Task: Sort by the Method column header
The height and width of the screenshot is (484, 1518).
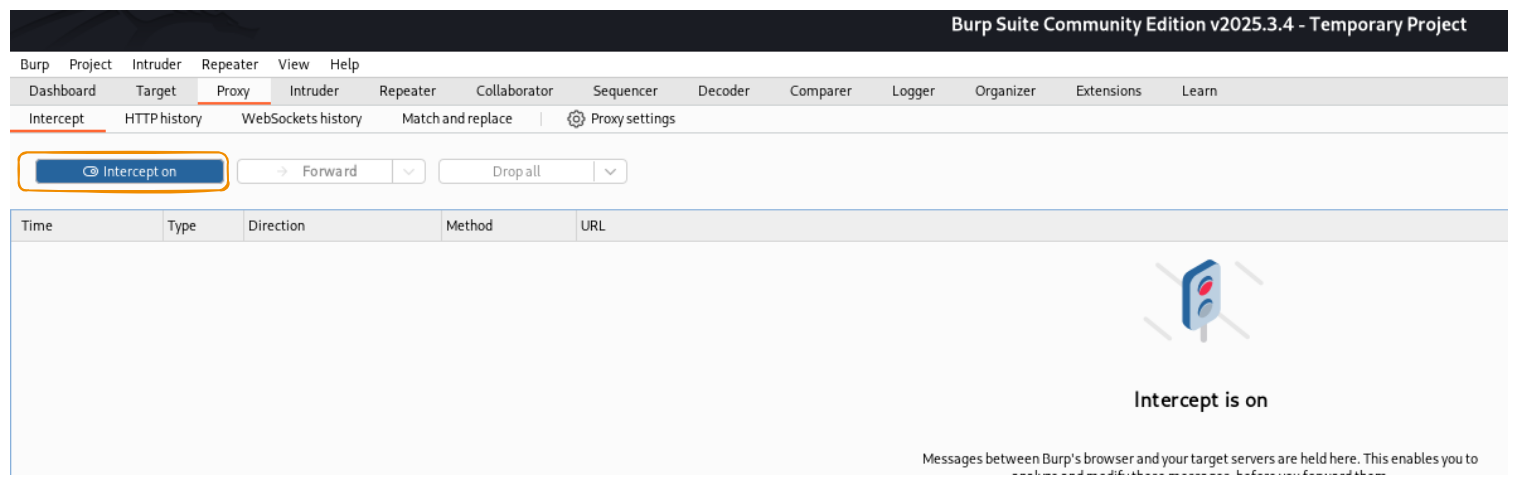Action: pyautogui.click(x=508, y=226)
